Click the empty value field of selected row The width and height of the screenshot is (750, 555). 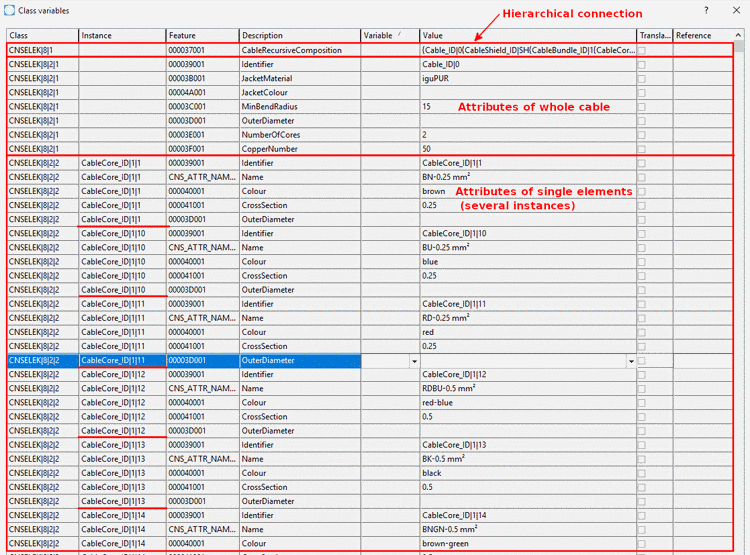pos(523,361)
